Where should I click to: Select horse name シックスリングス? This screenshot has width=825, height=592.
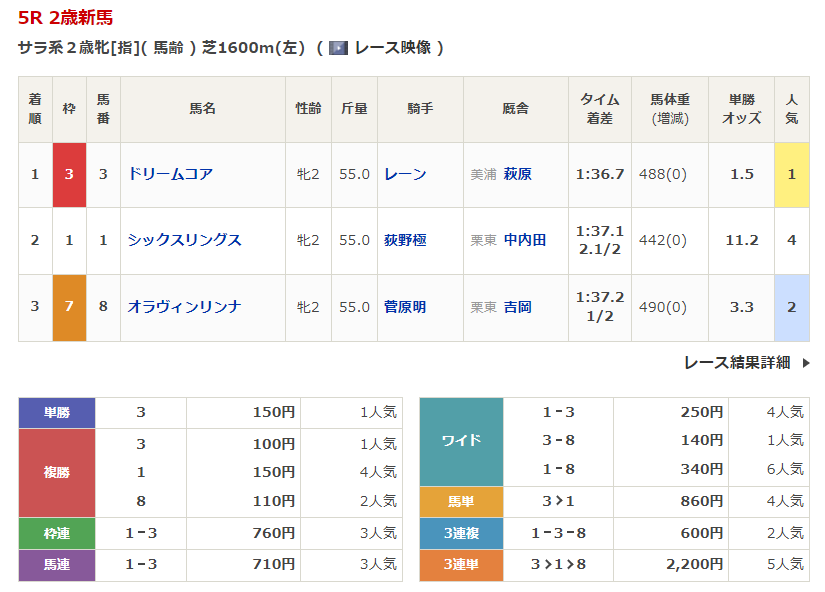tap(184, 240)
